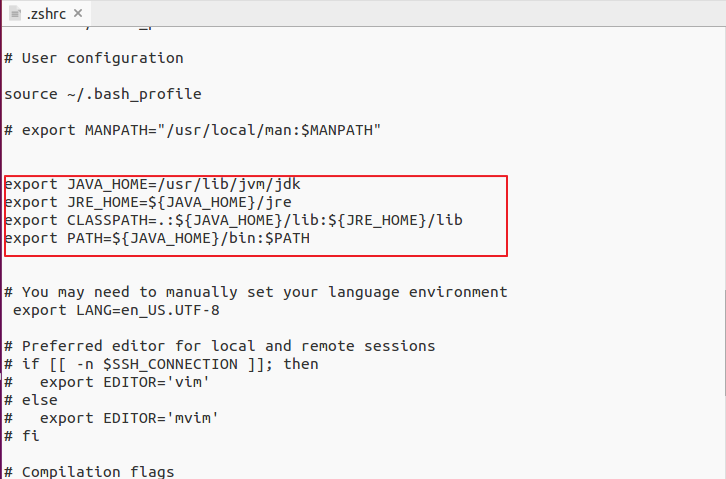
Task: Click the EDITOR='mvim' line
Action: tap(112, 418)
